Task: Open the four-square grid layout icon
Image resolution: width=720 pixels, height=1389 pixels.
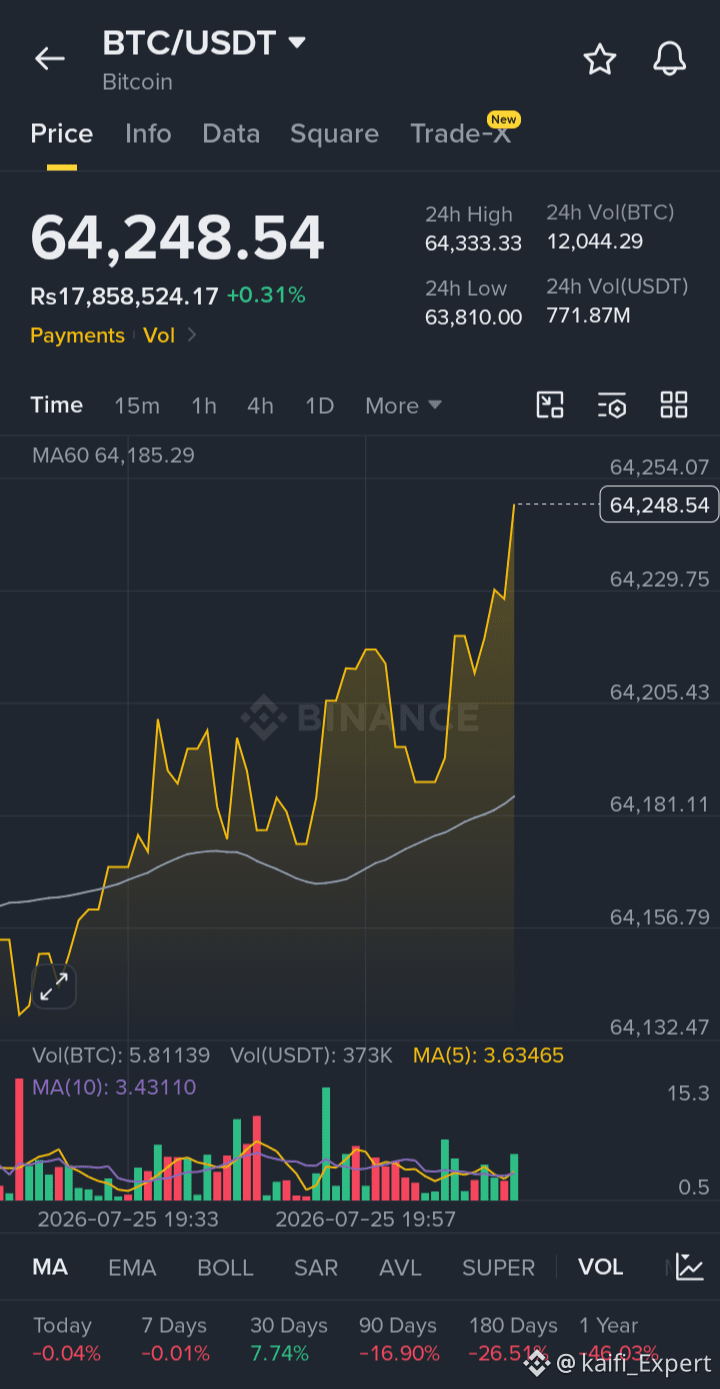Action: (674, 405)
